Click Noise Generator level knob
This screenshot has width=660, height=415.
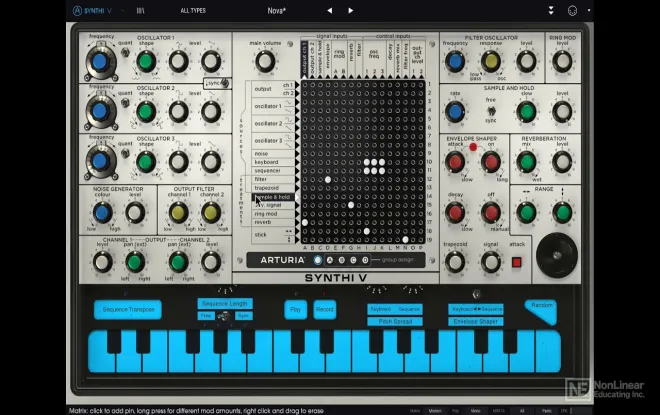(135, 213)
